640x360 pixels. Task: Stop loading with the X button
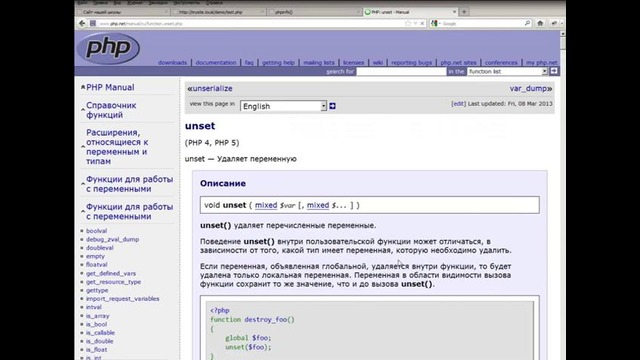point(422,23)
